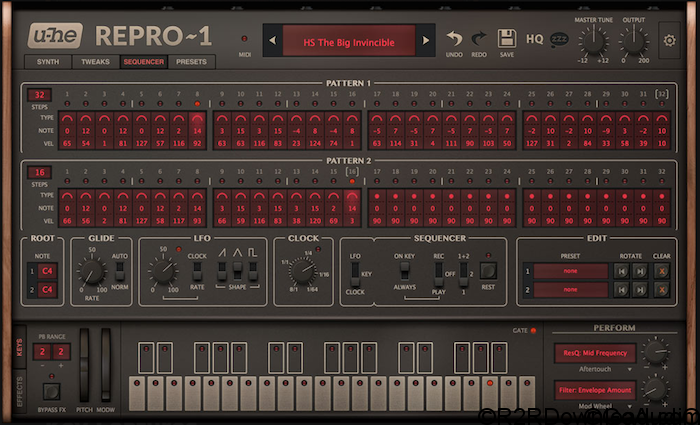Click Pattern 2 step 16 type cell
Image resolution: width=700 pixels, height=425 pixels.
pyautogui.click(x=352, y=196)
